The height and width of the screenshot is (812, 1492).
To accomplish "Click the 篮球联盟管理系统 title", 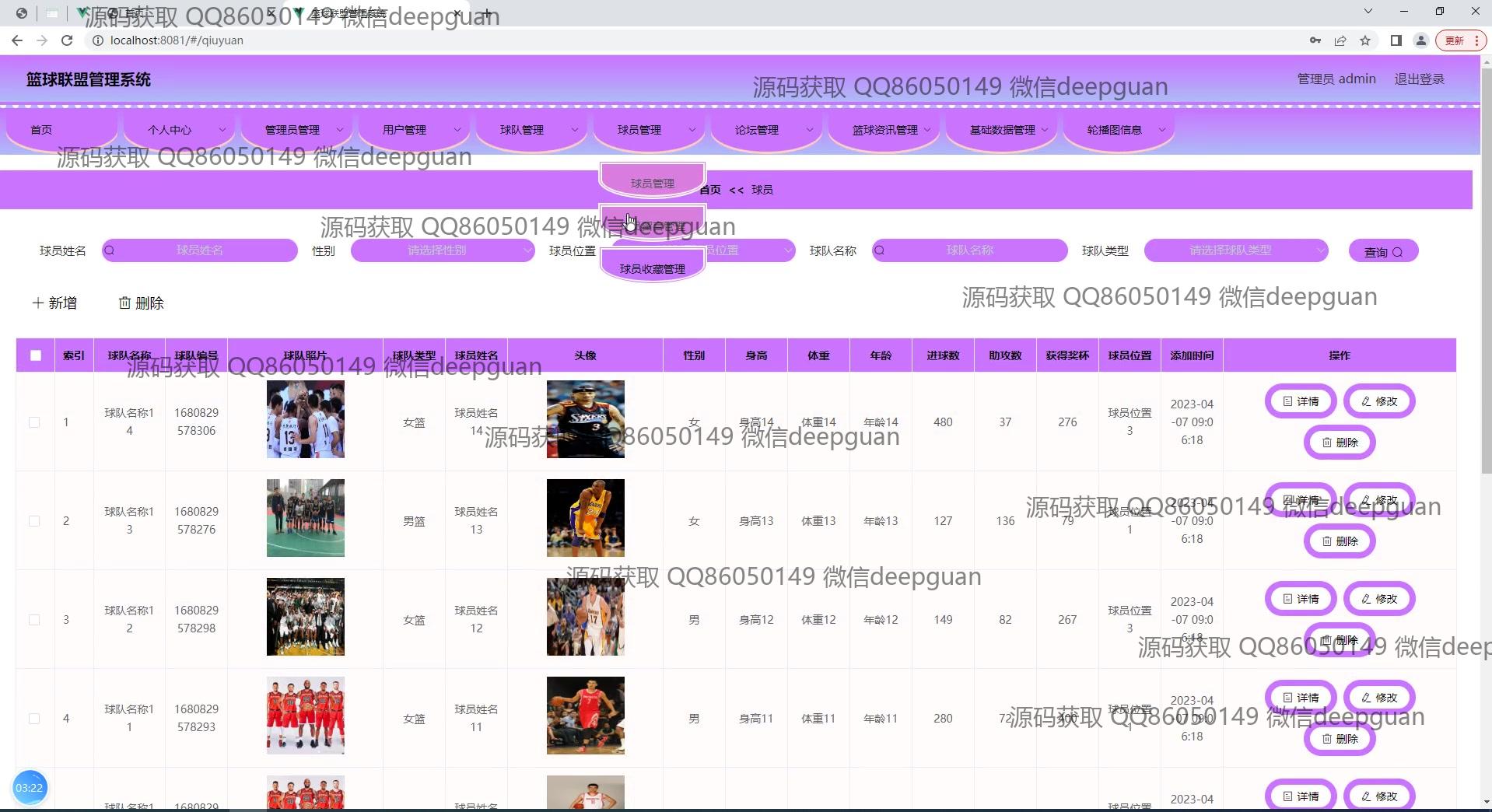I will click(89, 79).
